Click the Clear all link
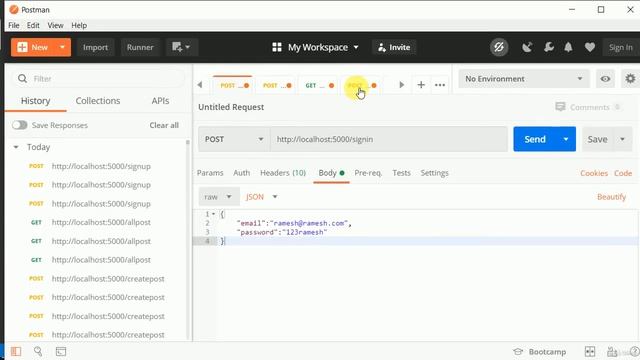Image resolution: width=640 pixels, height=360 pixels. click(164, 125)
